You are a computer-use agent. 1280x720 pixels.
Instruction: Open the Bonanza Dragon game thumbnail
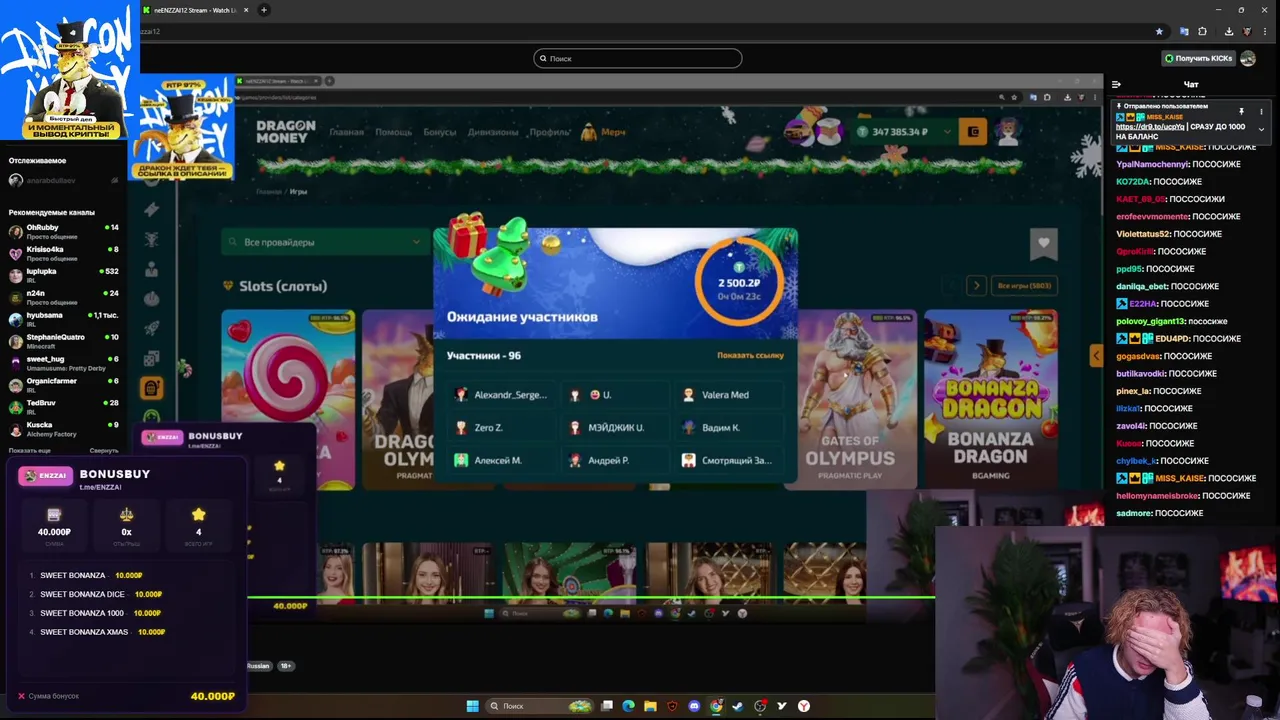[990, 398]
